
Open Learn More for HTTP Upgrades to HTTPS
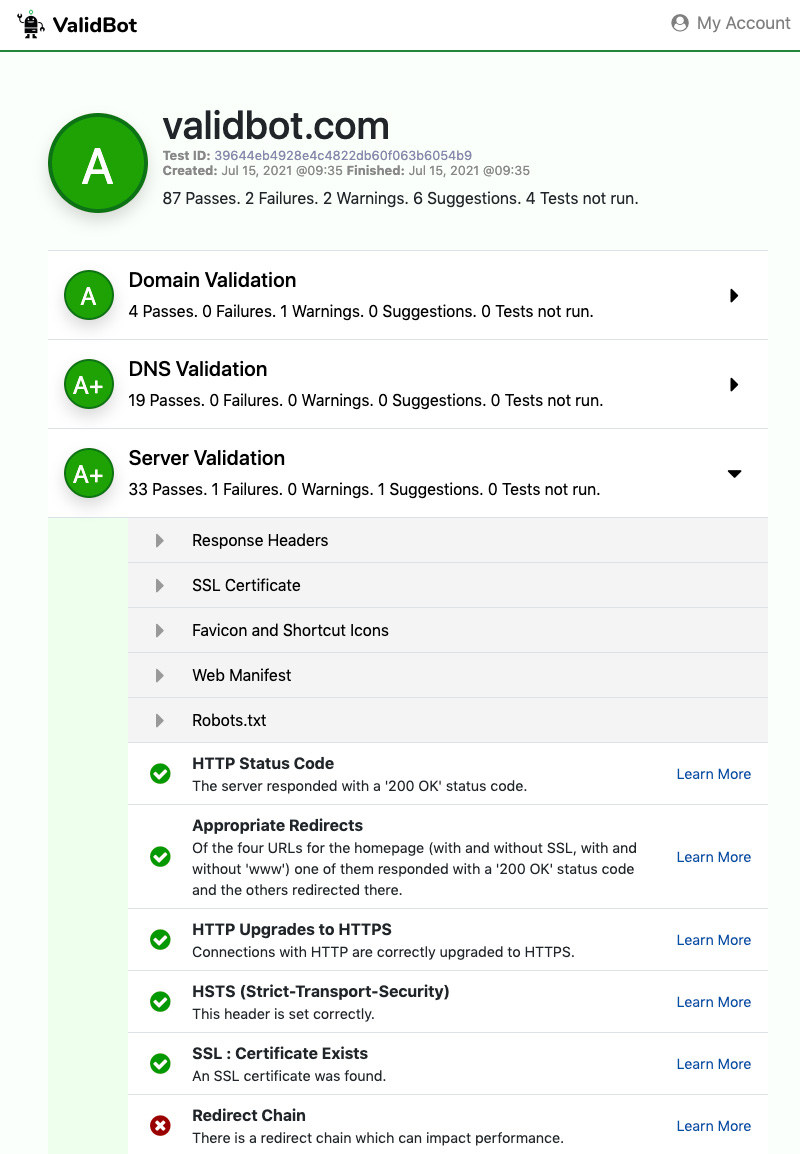(713, 940)
